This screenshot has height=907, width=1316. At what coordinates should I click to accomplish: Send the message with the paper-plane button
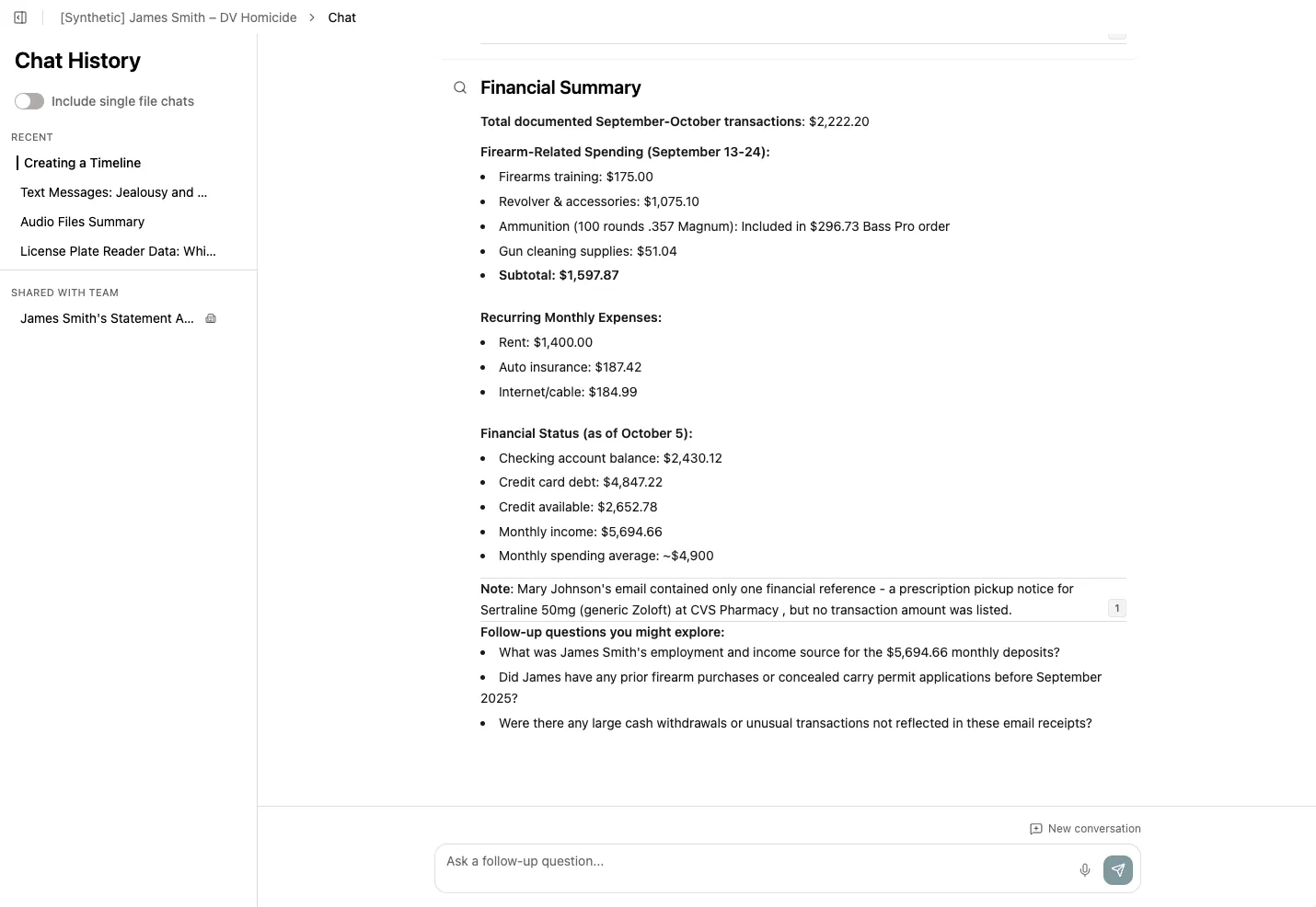1118,869
